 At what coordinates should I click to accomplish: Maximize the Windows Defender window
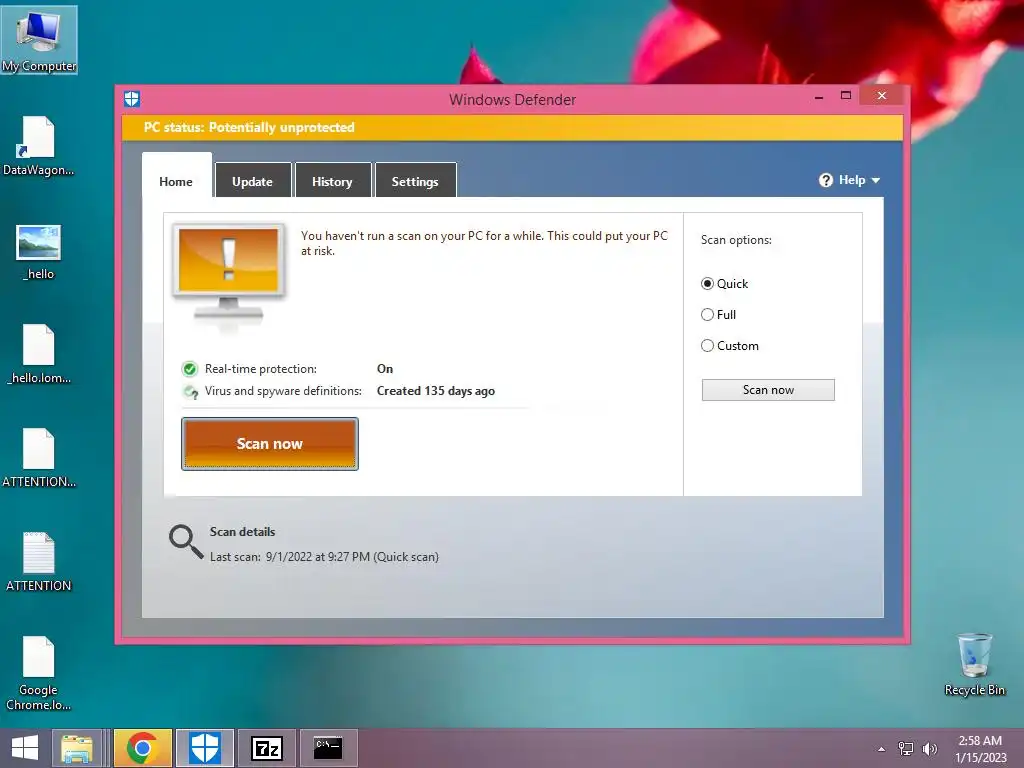click(846, 96)
